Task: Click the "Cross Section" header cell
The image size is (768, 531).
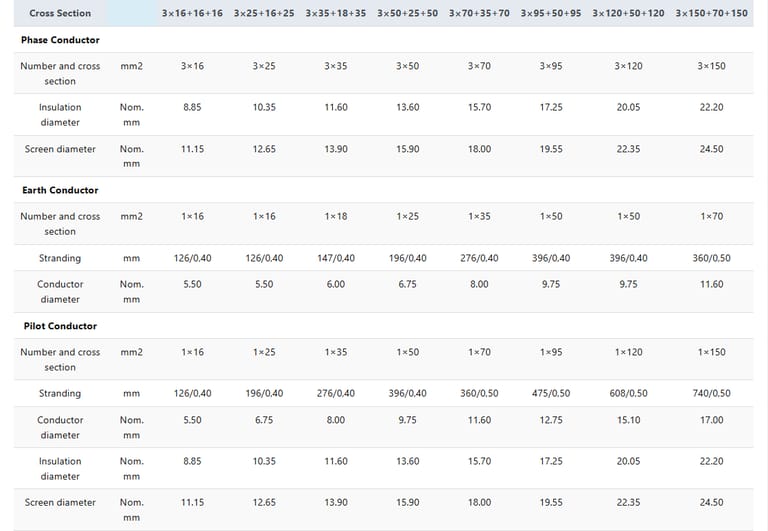Action: tap(60, 13)
